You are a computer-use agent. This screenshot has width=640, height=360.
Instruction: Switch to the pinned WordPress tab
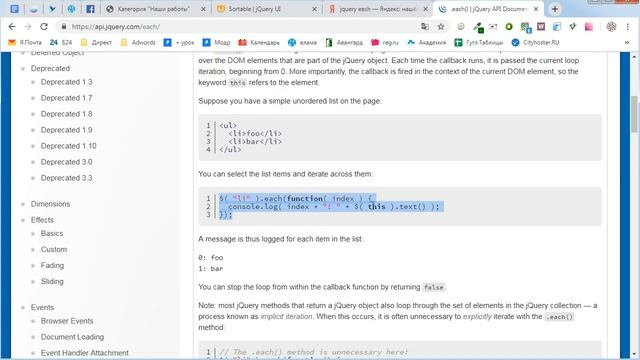[x=71, y=9]
